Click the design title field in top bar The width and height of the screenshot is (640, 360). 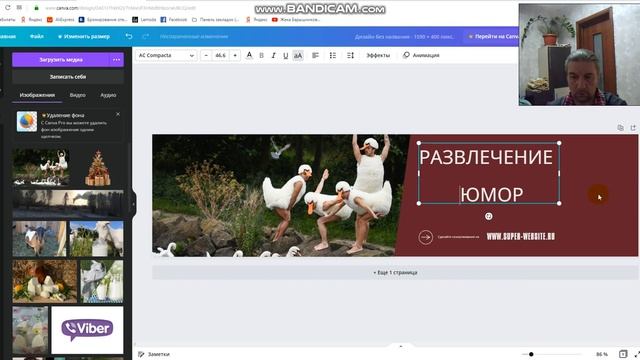click(x=404, y=37)
